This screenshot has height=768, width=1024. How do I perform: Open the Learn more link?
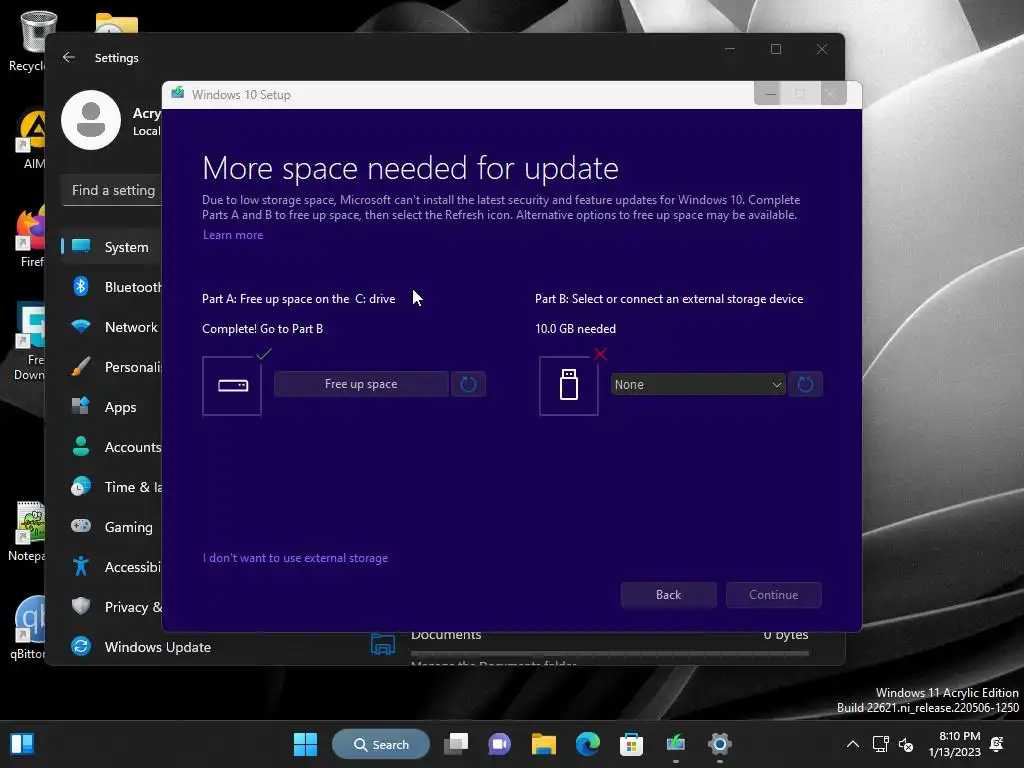point(233,235)
